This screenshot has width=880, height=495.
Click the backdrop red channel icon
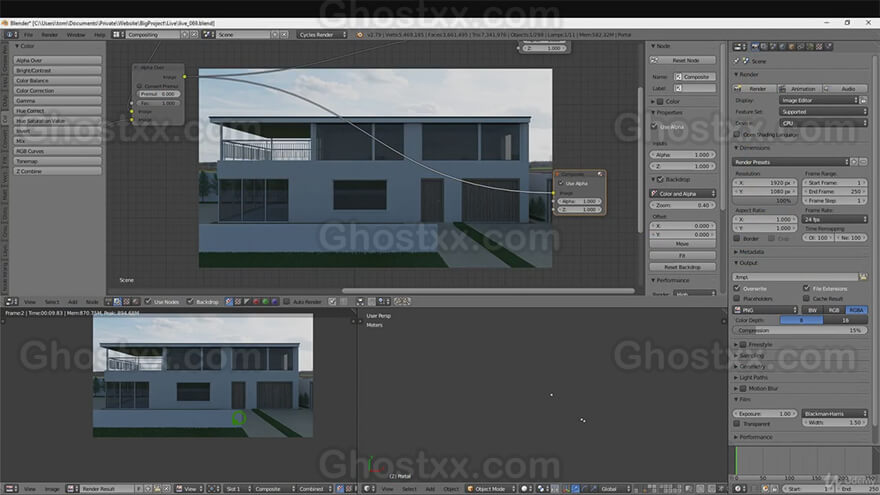pyautogui.click(x=256, y=302)
